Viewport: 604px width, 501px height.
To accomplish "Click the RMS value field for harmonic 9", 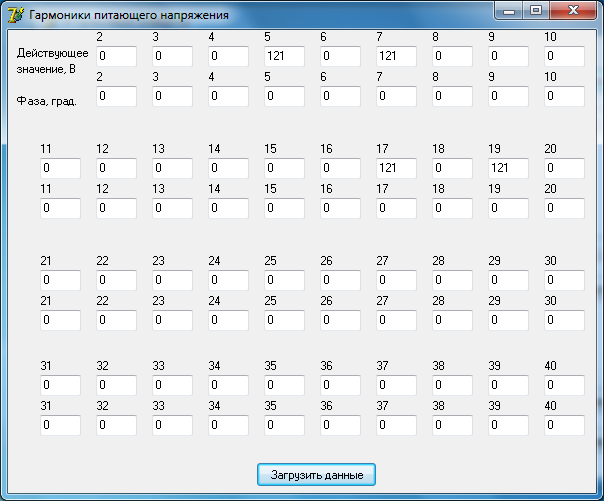I will coord(508,56).
